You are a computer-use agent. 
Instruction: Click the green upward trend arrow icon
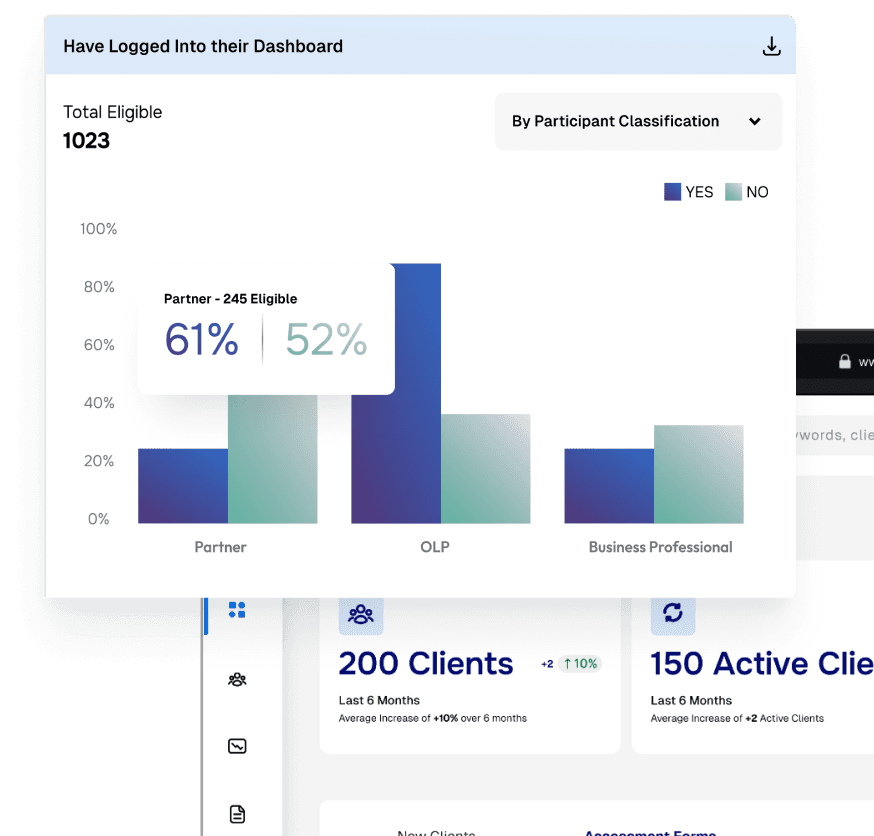pyautogui.click(x=568, y=663)
